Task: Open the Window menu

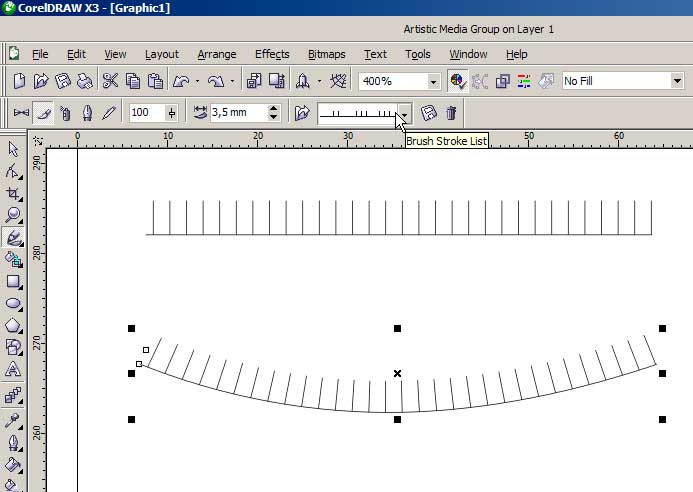Action: tap(468, 54)
